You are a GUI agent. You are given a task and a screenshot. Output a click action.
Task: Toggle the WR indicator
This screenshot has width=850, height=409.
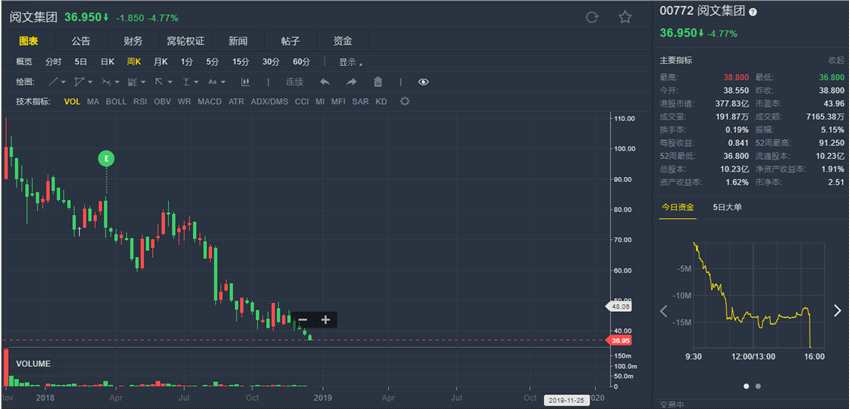[184, 101]
